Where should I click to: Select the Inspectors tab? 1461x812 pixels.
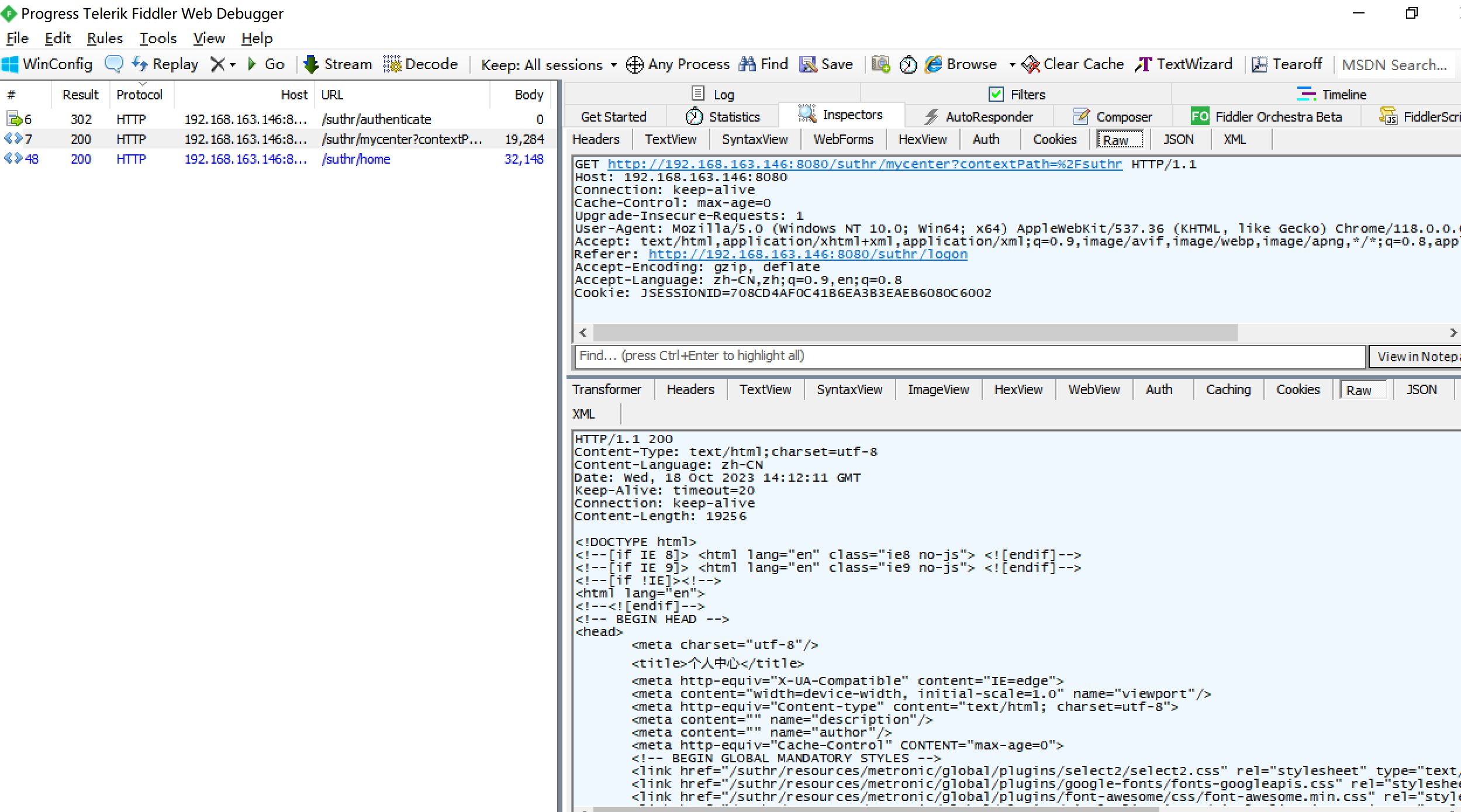point(841,115)
